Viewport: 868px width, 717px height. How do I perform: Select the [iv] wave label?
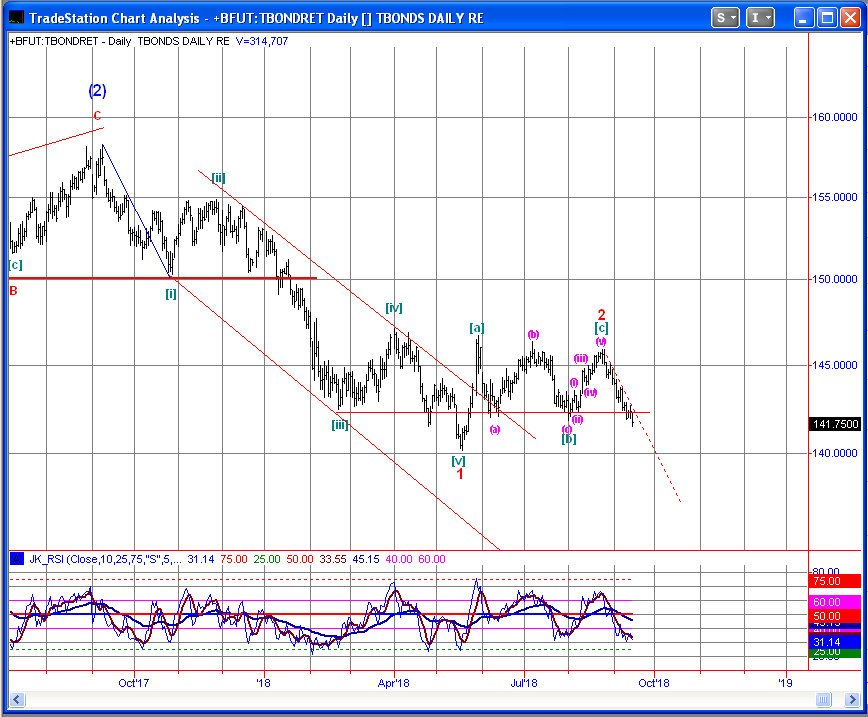pos(394,308)
